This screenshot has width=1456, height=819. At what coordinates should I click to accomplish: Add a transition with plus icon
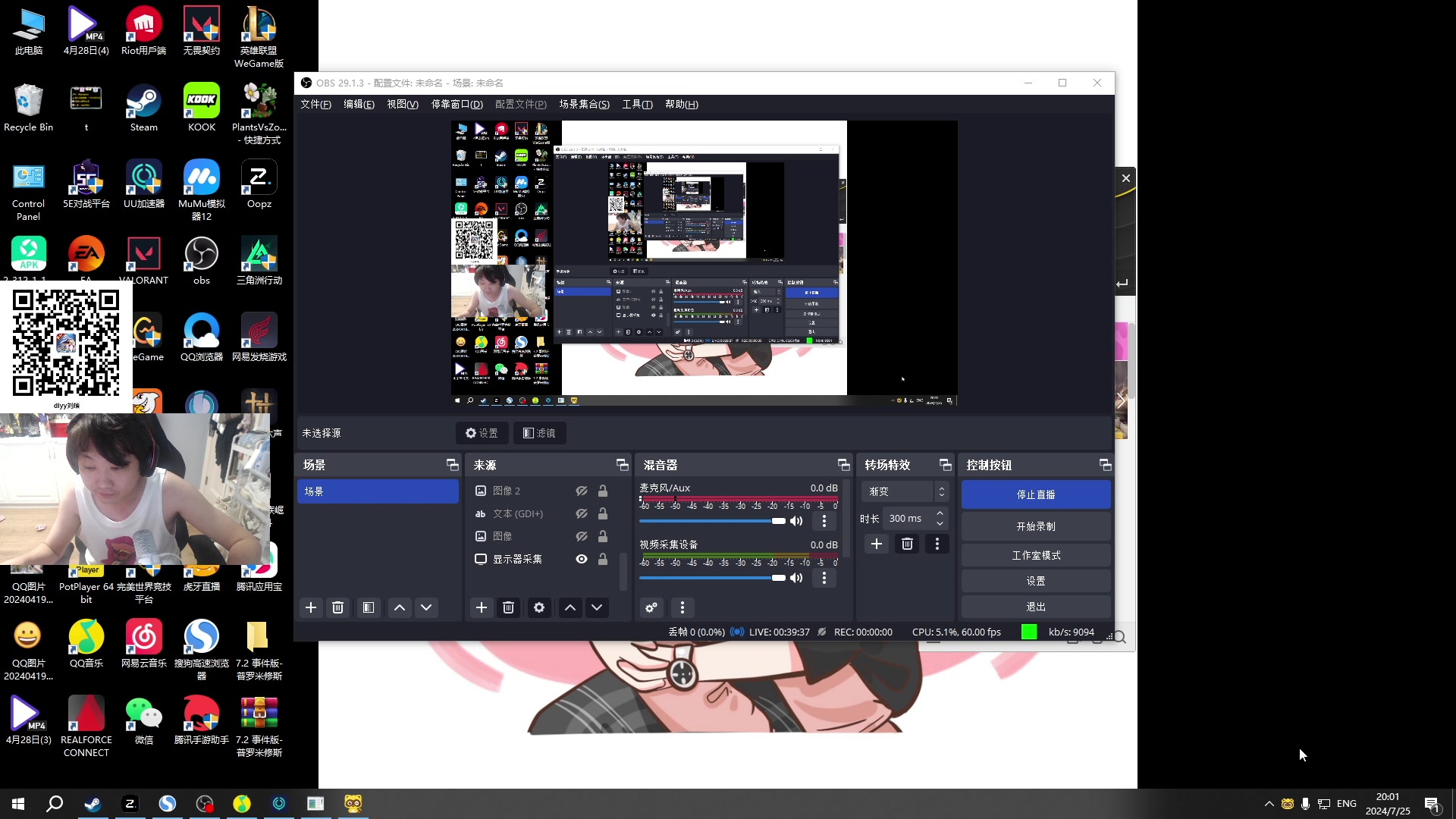[x=877, y=544]
